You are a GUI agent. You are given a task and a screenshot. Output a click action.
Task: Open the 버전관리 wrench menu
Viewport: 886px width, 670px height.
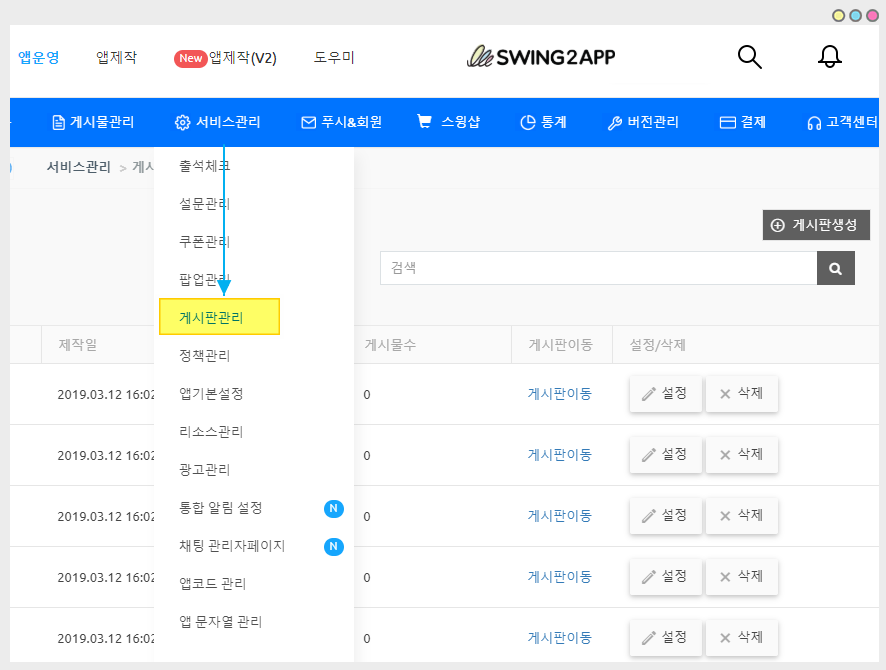(x=643, y=123)
